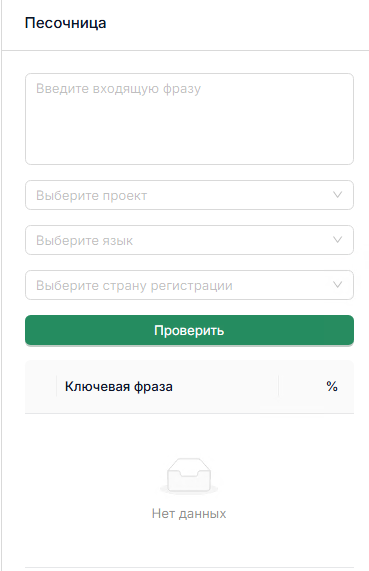Click the empty inbox illustration icon
This screenshot has height=571, width=369.
point(189,476)
